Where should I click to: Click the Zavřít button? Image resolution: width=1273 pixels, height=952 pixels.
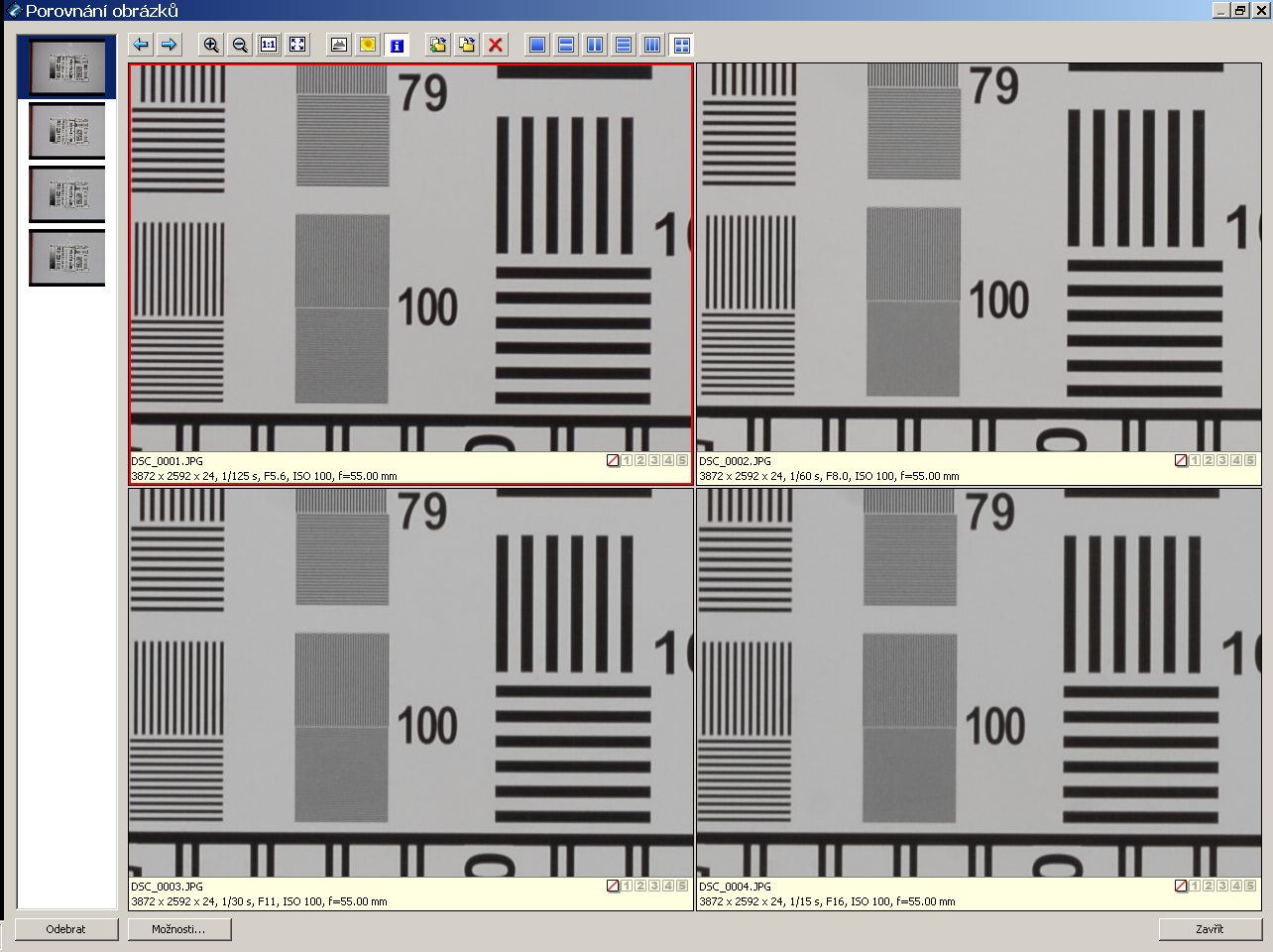pyautogui.click(x=1210, y=929)
